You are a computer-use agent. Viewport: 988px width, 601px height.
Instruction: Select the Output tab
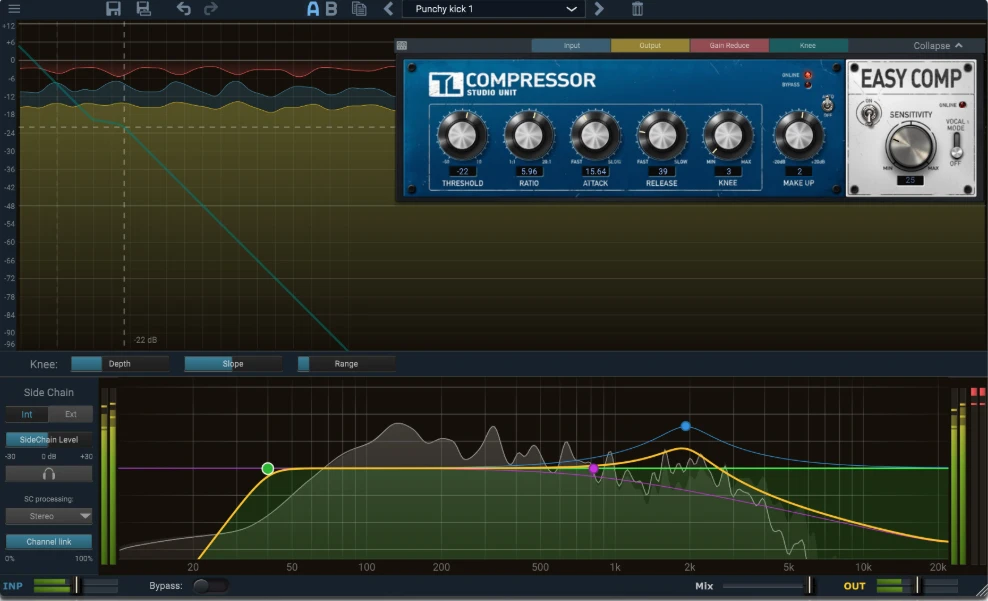(x=650, y=45)
